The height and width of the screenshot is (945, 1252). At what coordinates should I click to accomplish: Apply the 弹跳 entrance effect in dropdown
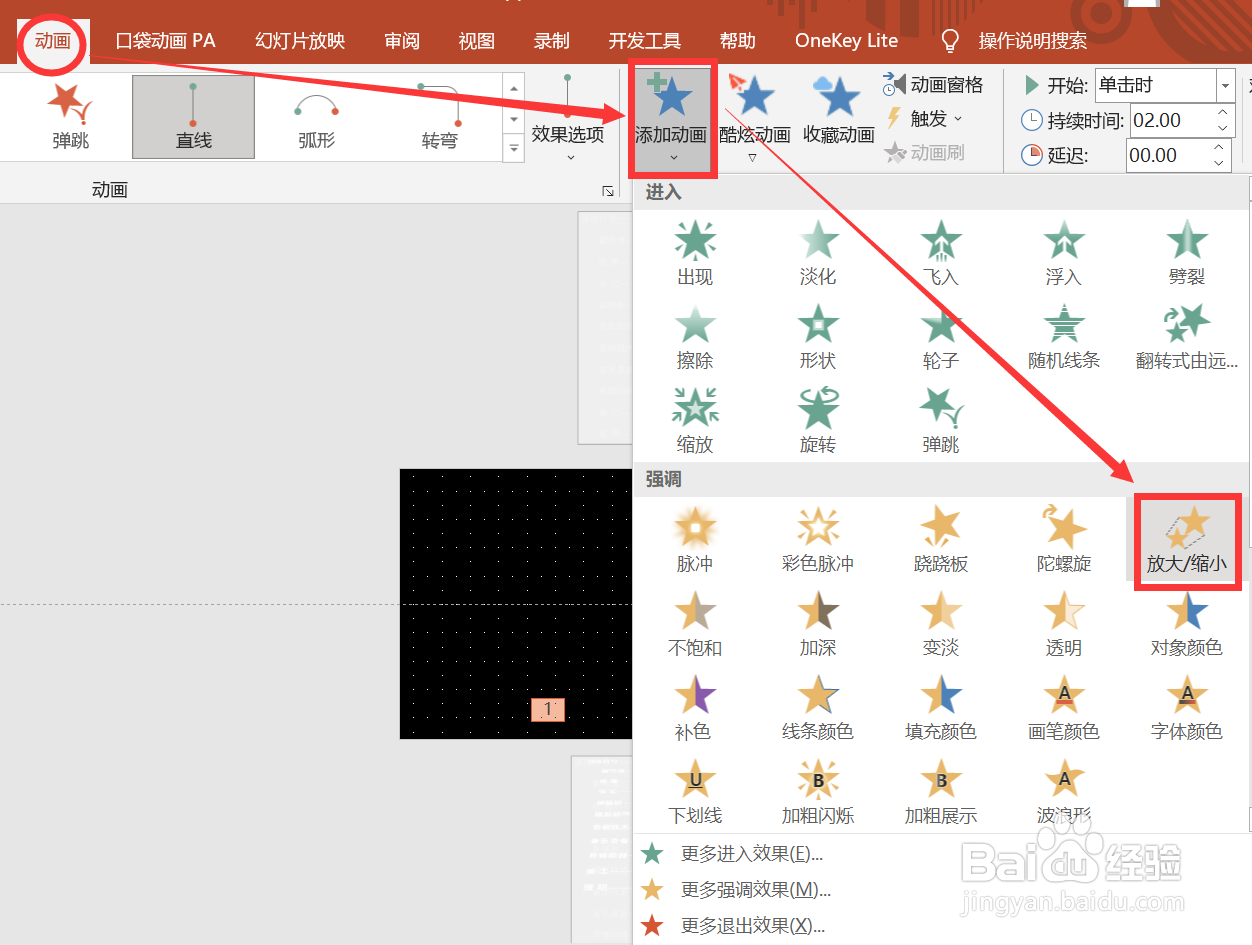[941, 421]
